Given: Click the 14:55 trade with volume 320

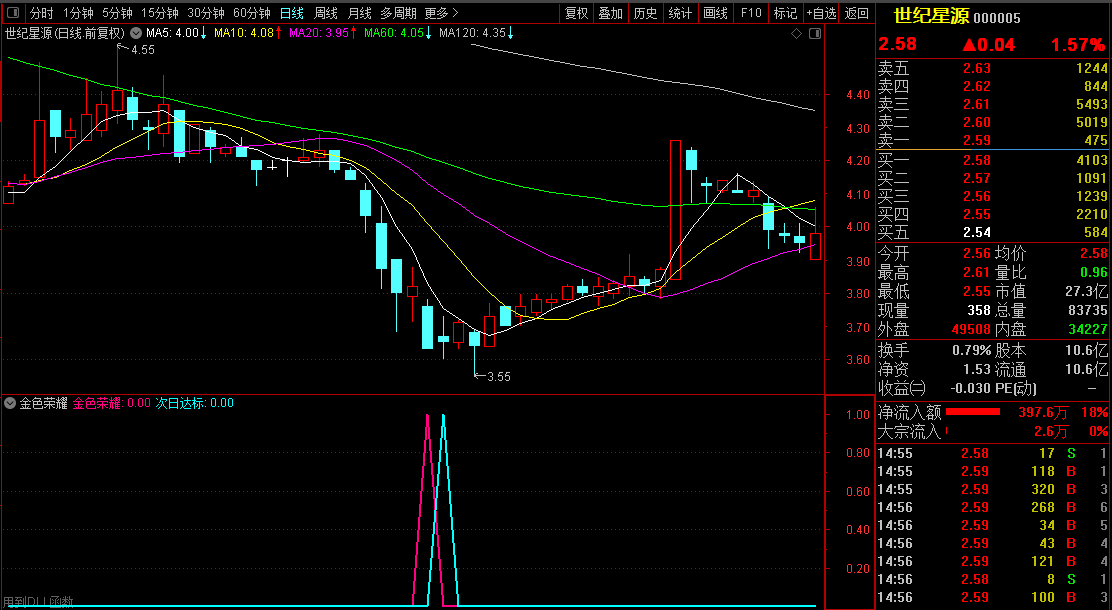Looking at the screenshot, I should point(993,489).
